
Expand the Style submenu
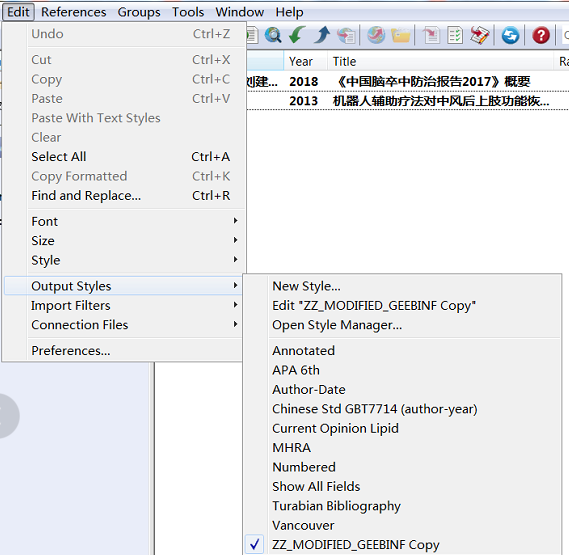coord(123,260)
